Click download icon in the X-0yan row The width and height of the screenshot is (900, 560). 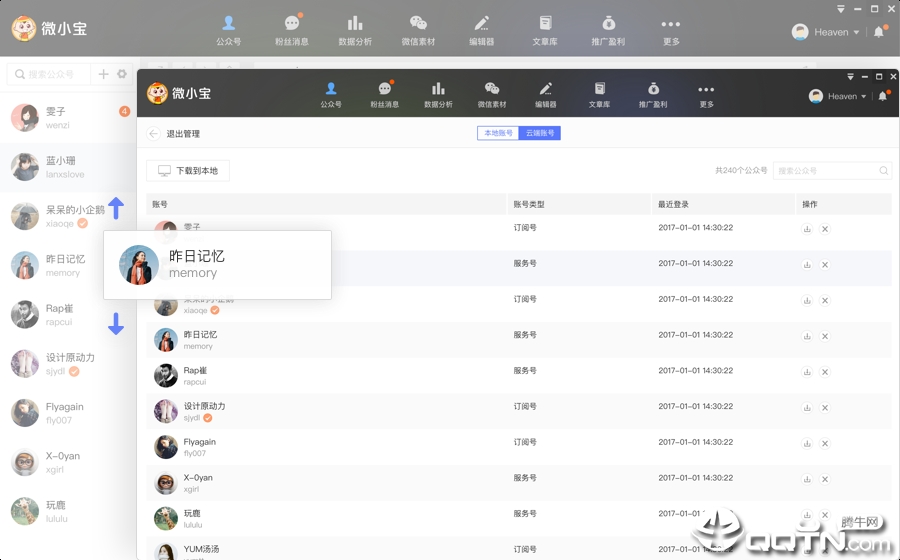click(807, 479)
